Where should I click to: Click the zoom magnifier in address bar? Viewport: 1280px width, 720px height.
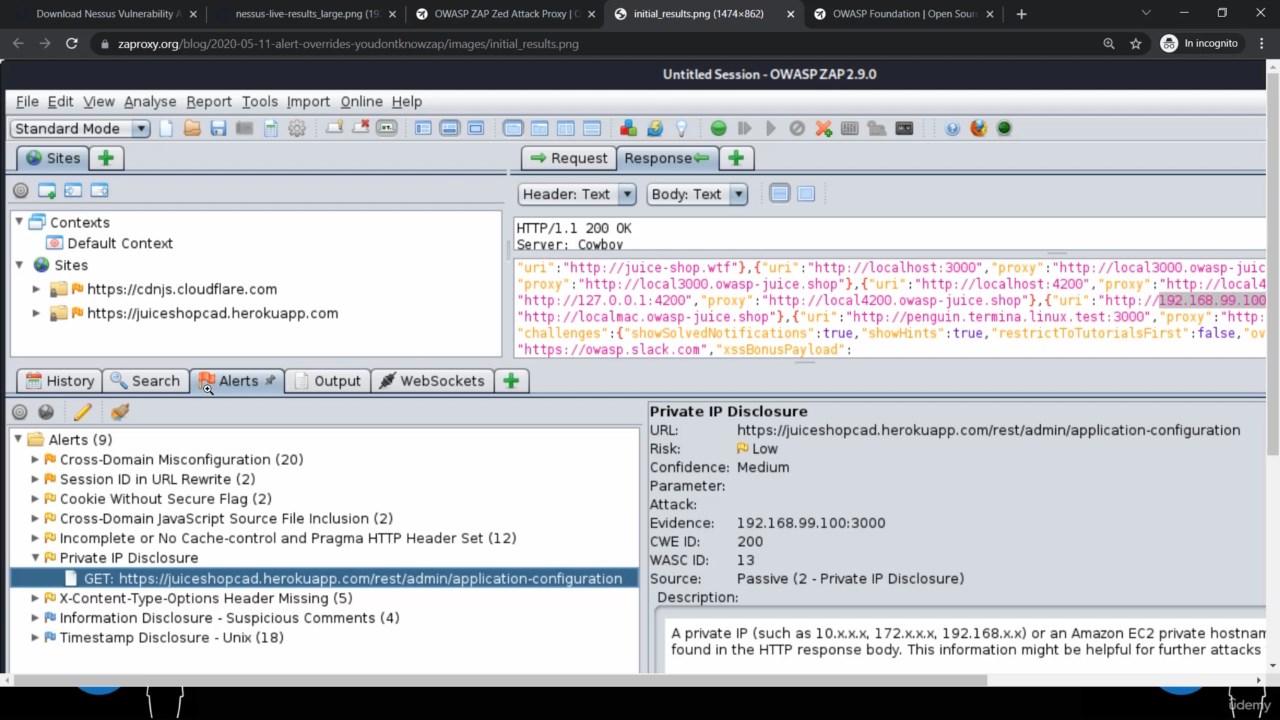[x=1109, y=44]
